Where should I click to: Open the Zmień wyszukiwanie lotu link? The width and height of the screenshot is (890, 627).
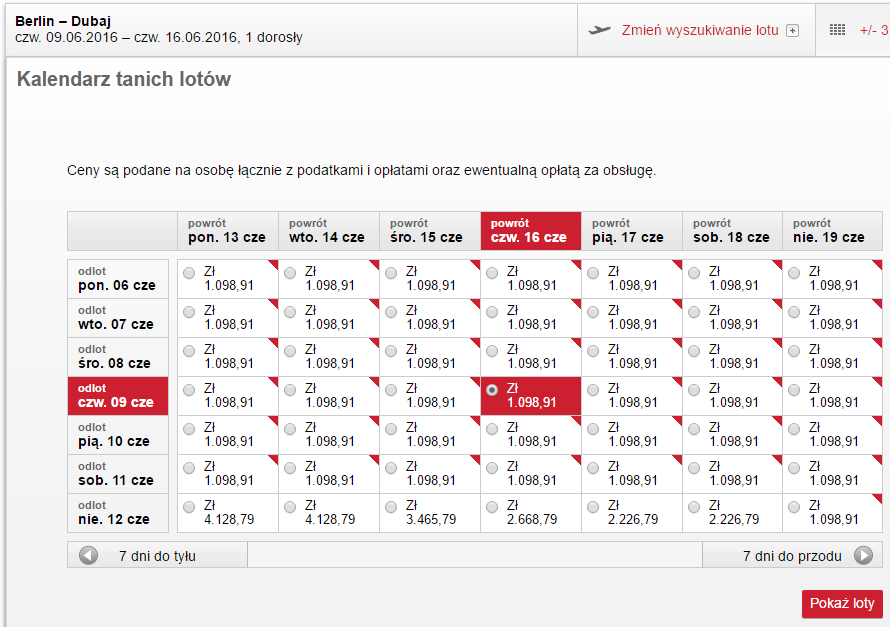pyautogui.click(x=700, y=31)
